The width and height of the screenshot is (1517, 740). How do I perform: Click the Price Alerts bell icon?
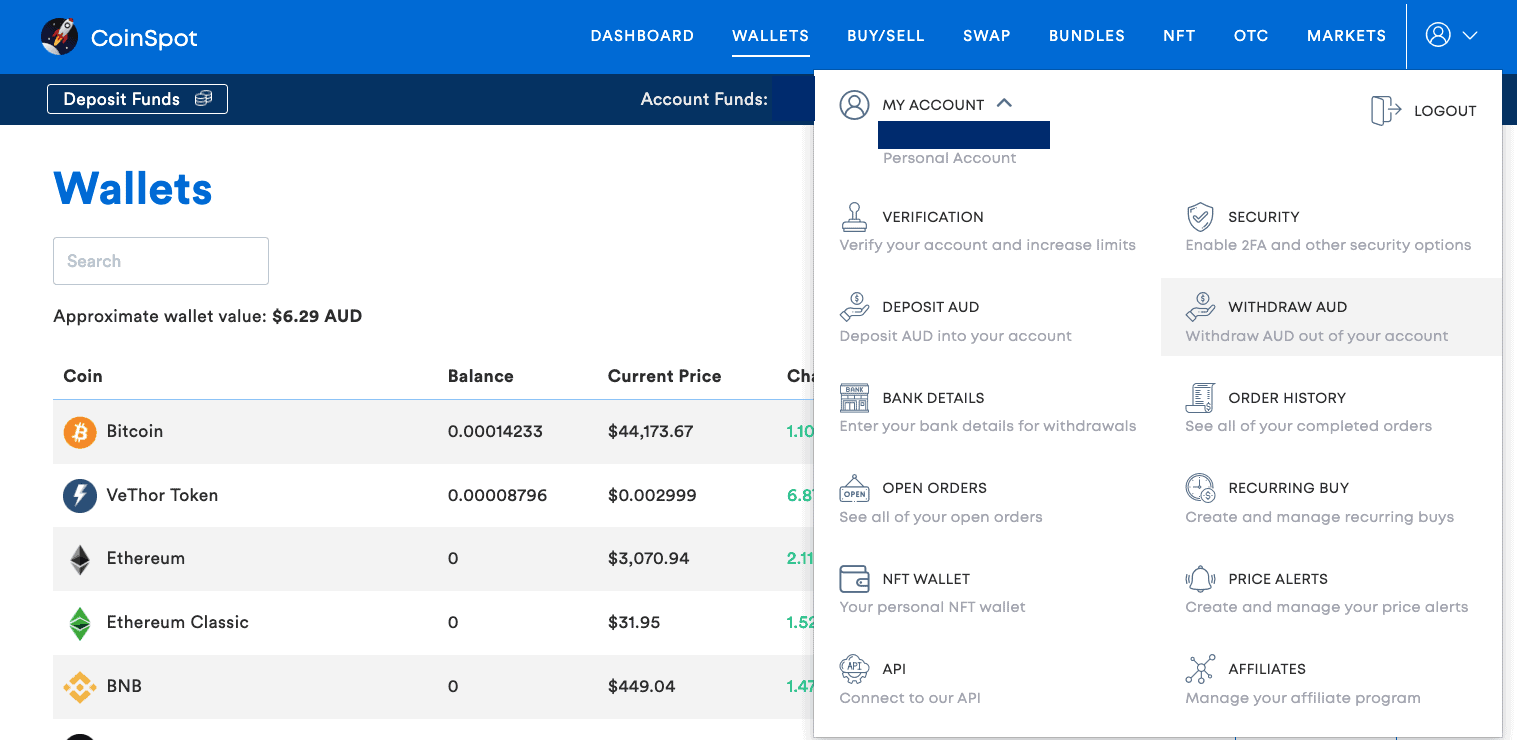(1200, 578)
